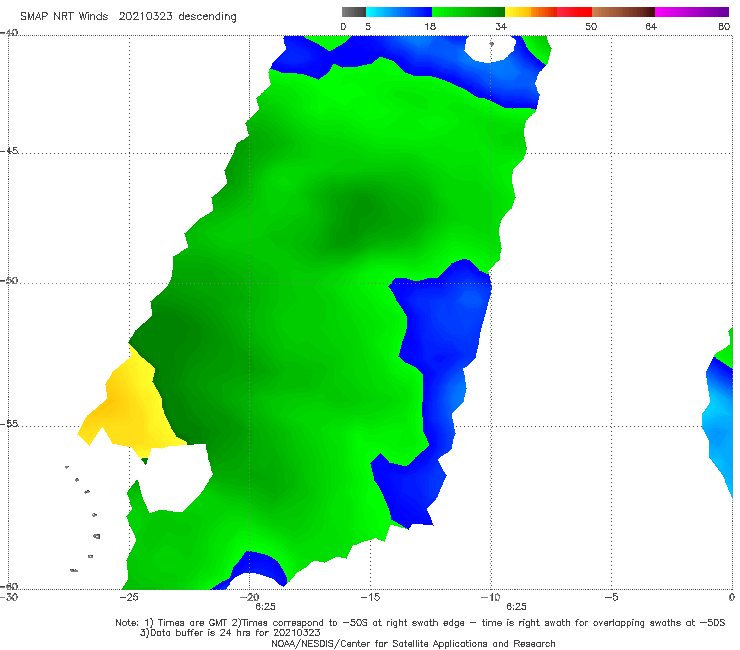Click the longitude axis label -15

pyautogui.click(x=370, y=597)
